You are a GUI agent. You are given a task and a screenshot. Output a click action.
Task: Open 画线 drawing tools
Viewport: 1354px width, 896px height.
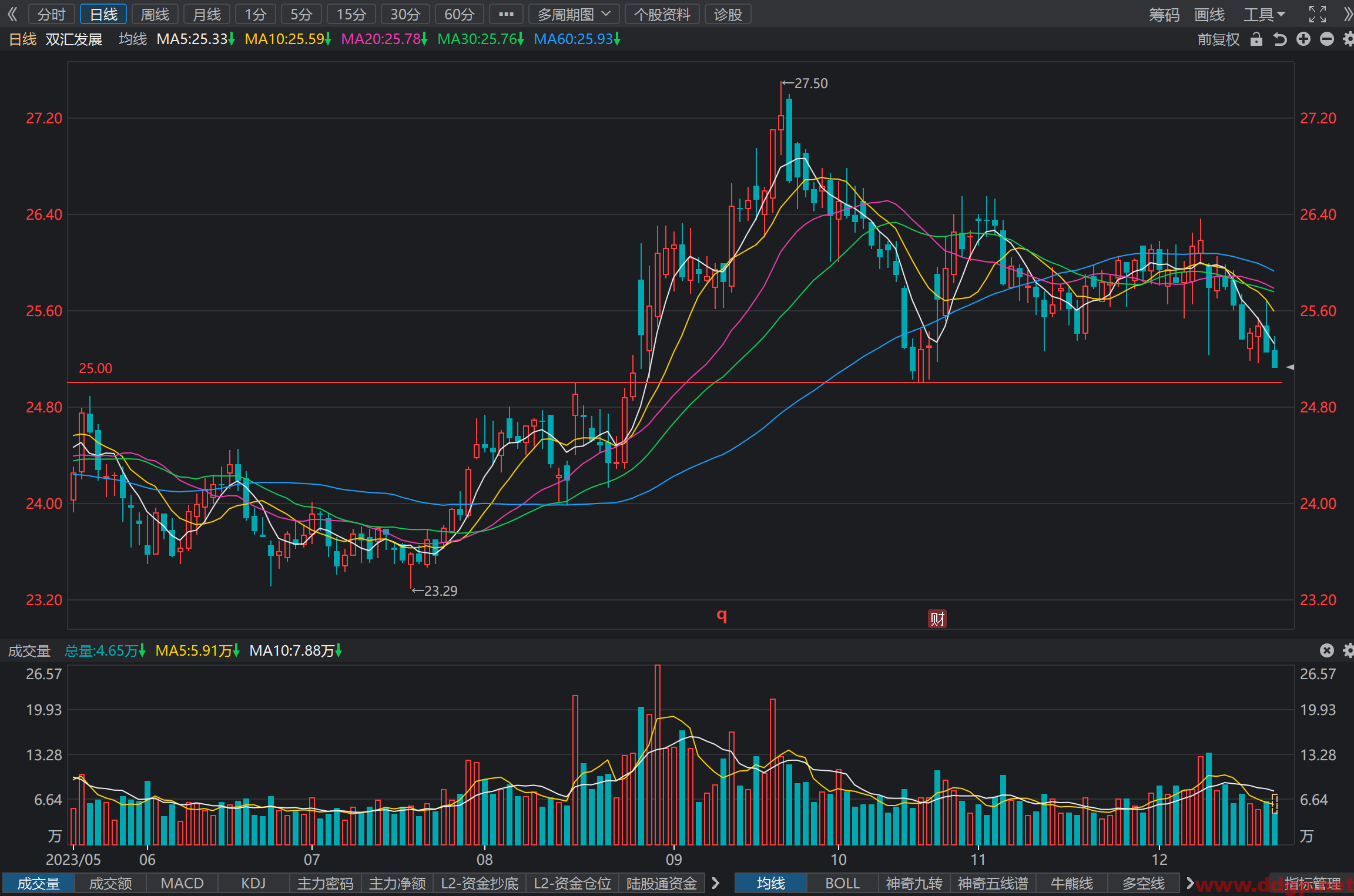click(1209, 14)
